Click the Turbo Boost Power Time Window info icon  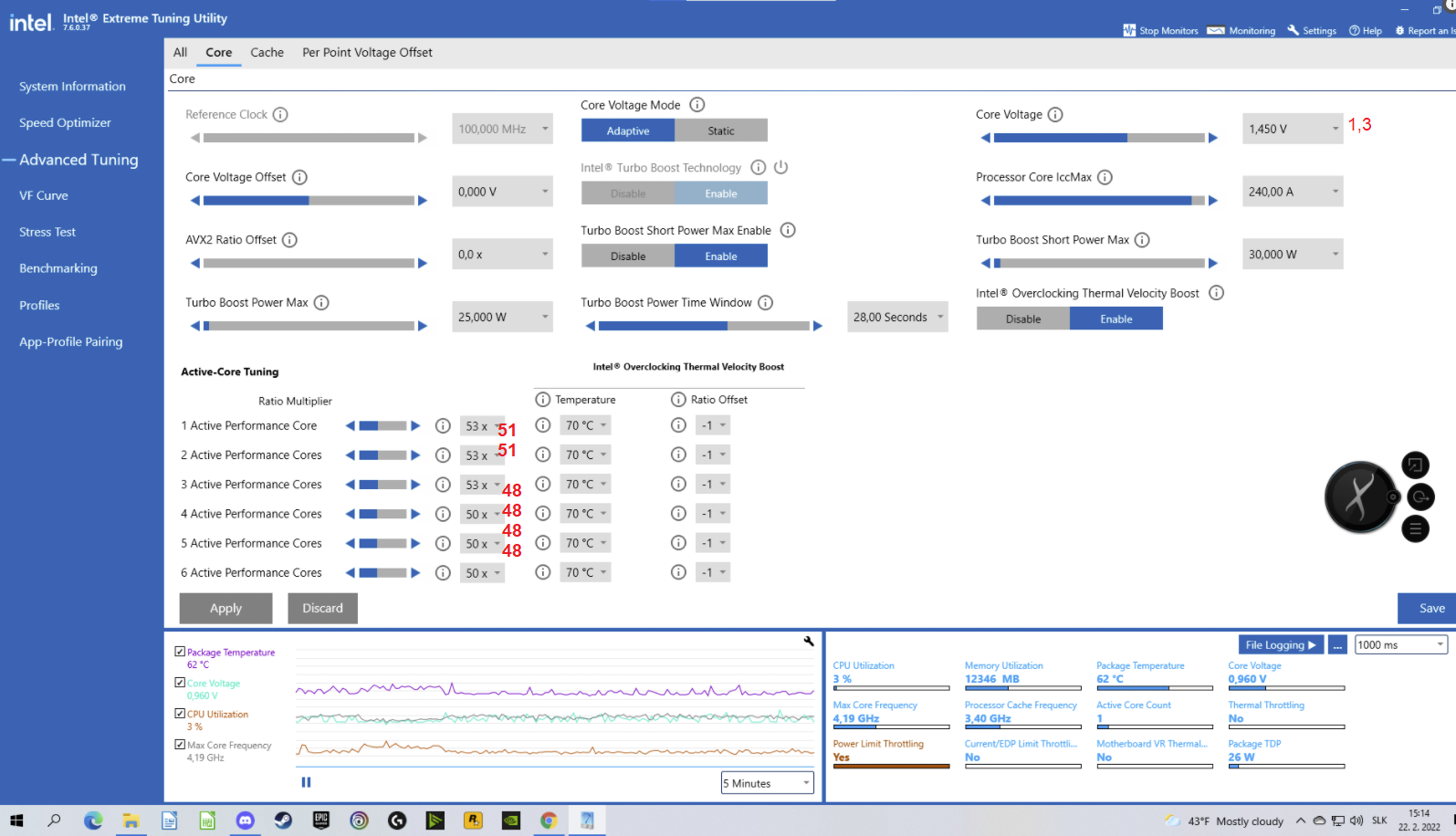765,303
